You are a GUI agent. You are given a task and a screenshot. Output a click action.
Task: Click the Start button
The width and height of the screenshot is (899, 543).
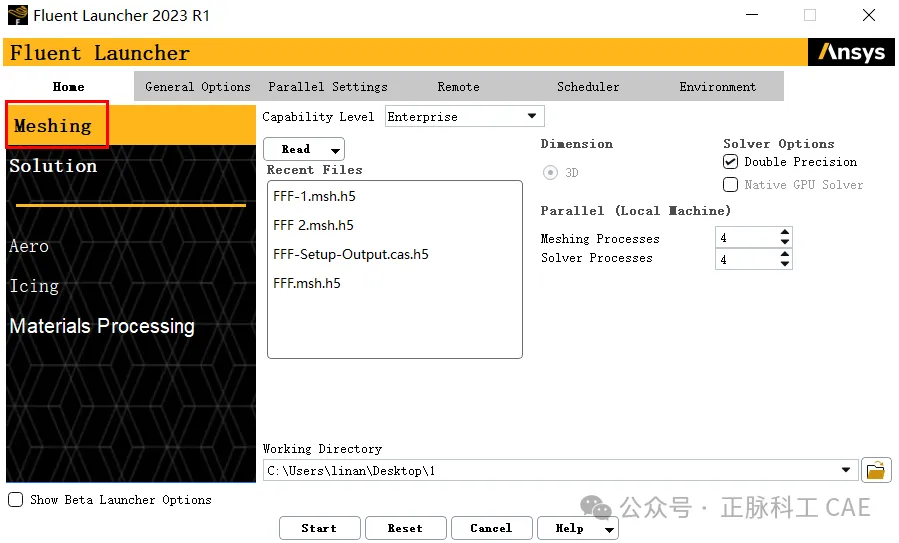pyautogui.click(x=319, y=528)
